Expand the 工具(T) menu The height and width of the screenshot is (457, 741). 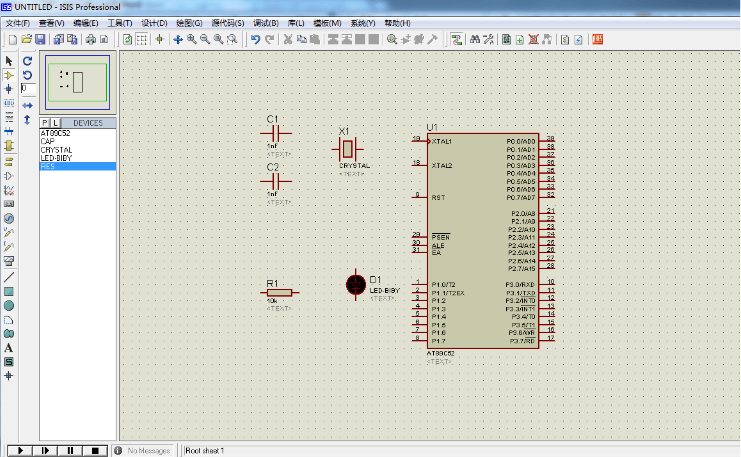(119, 22)
